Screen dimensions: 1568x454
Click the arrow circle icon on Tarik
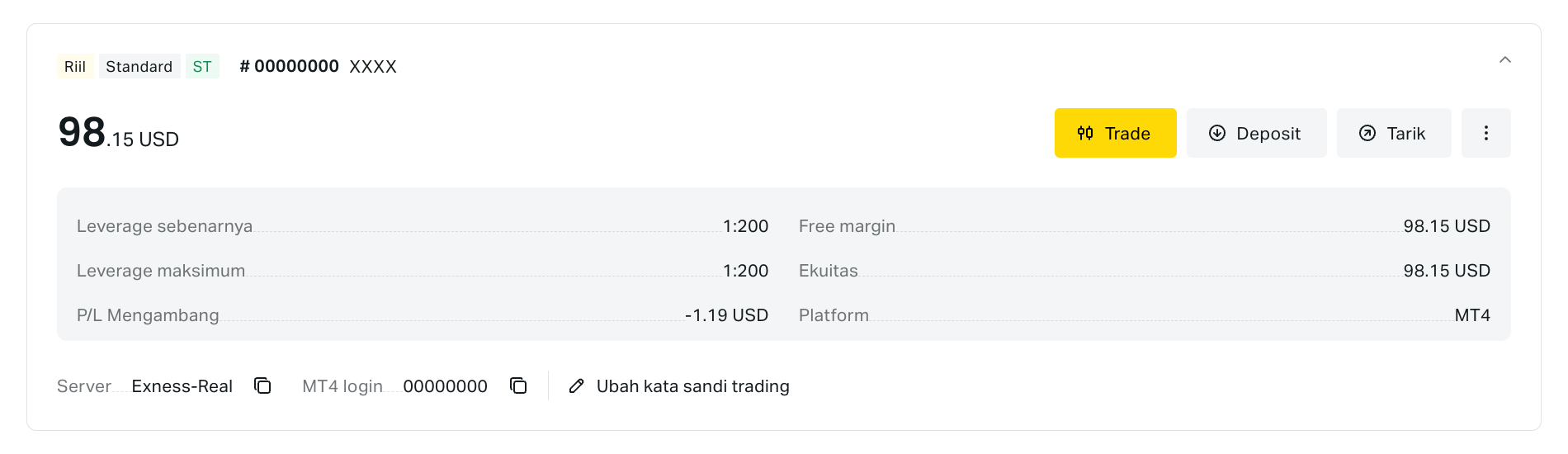click(1367, 133)
